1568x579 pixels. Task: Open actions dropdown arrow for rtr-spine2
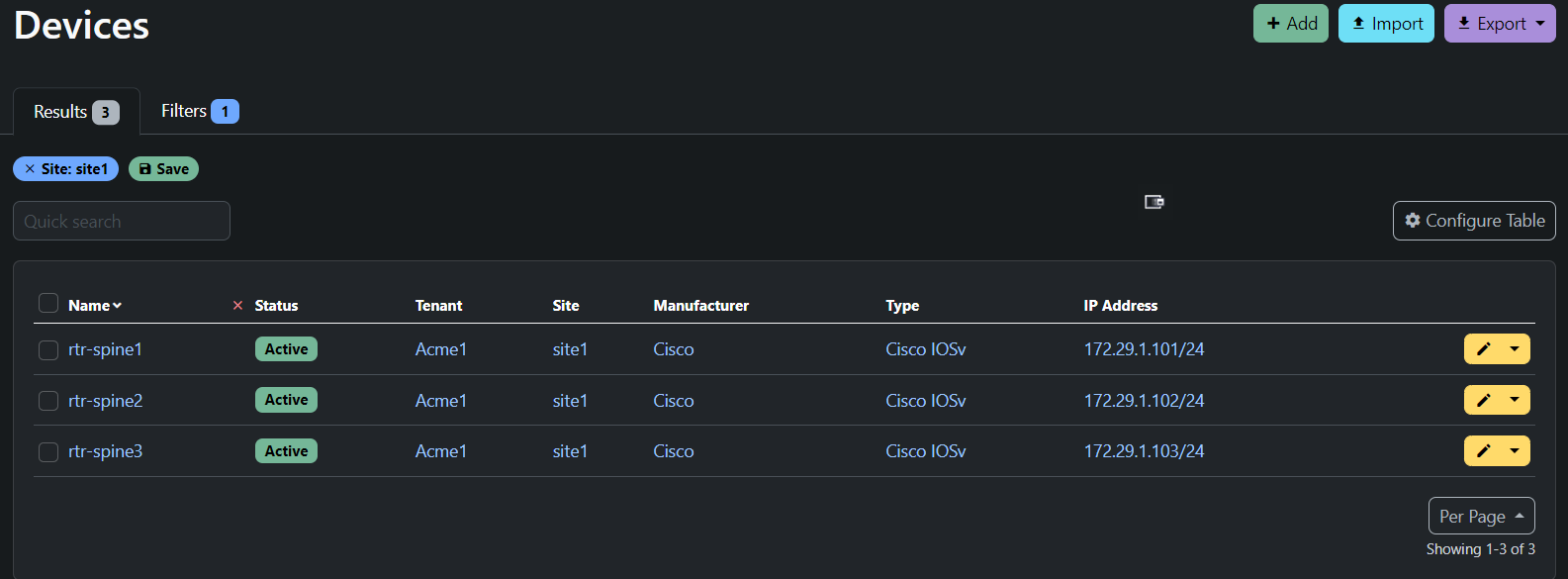(1515, 400)
